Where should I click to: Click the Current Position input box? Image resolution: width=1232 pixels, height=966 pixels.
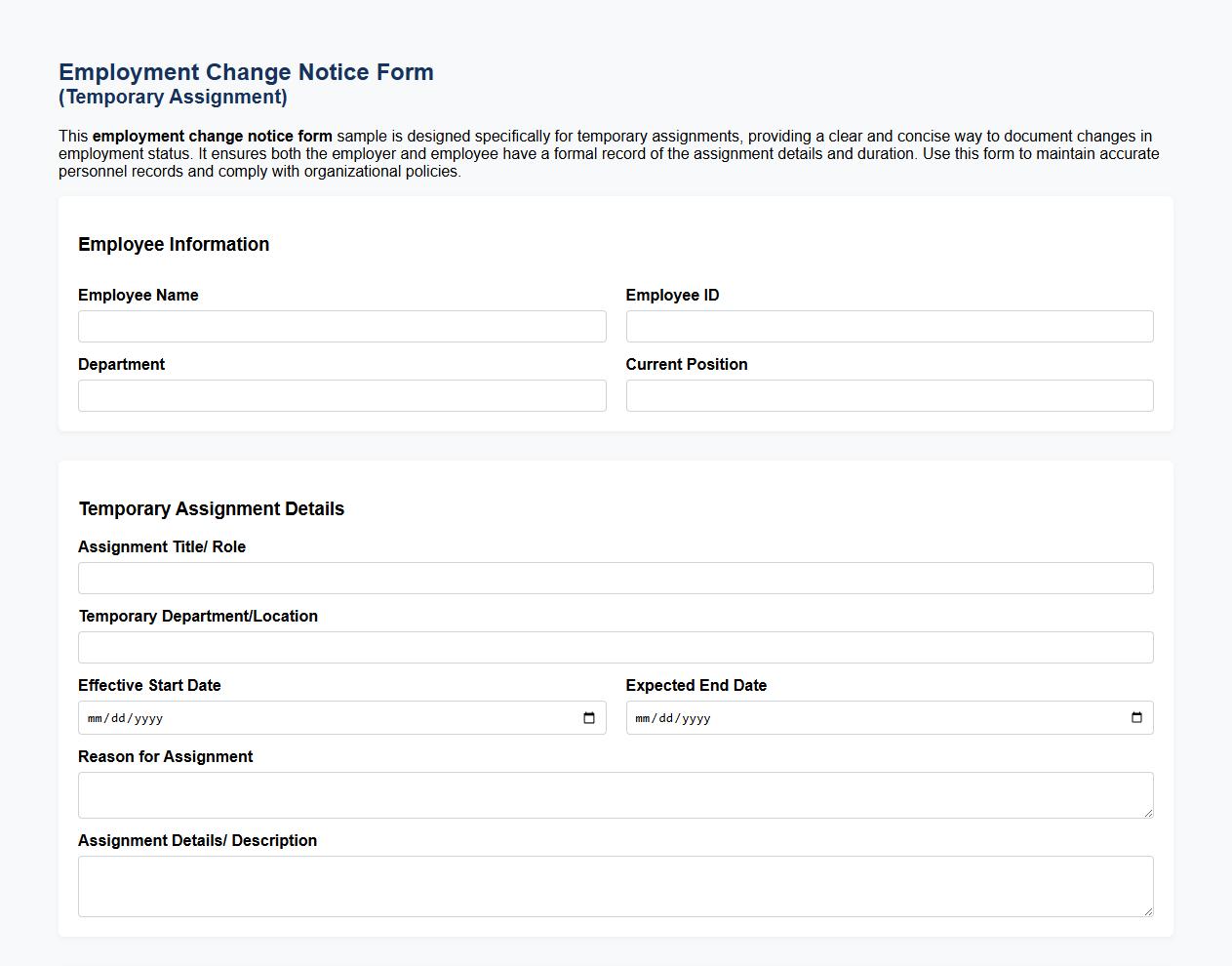point(889,395)
